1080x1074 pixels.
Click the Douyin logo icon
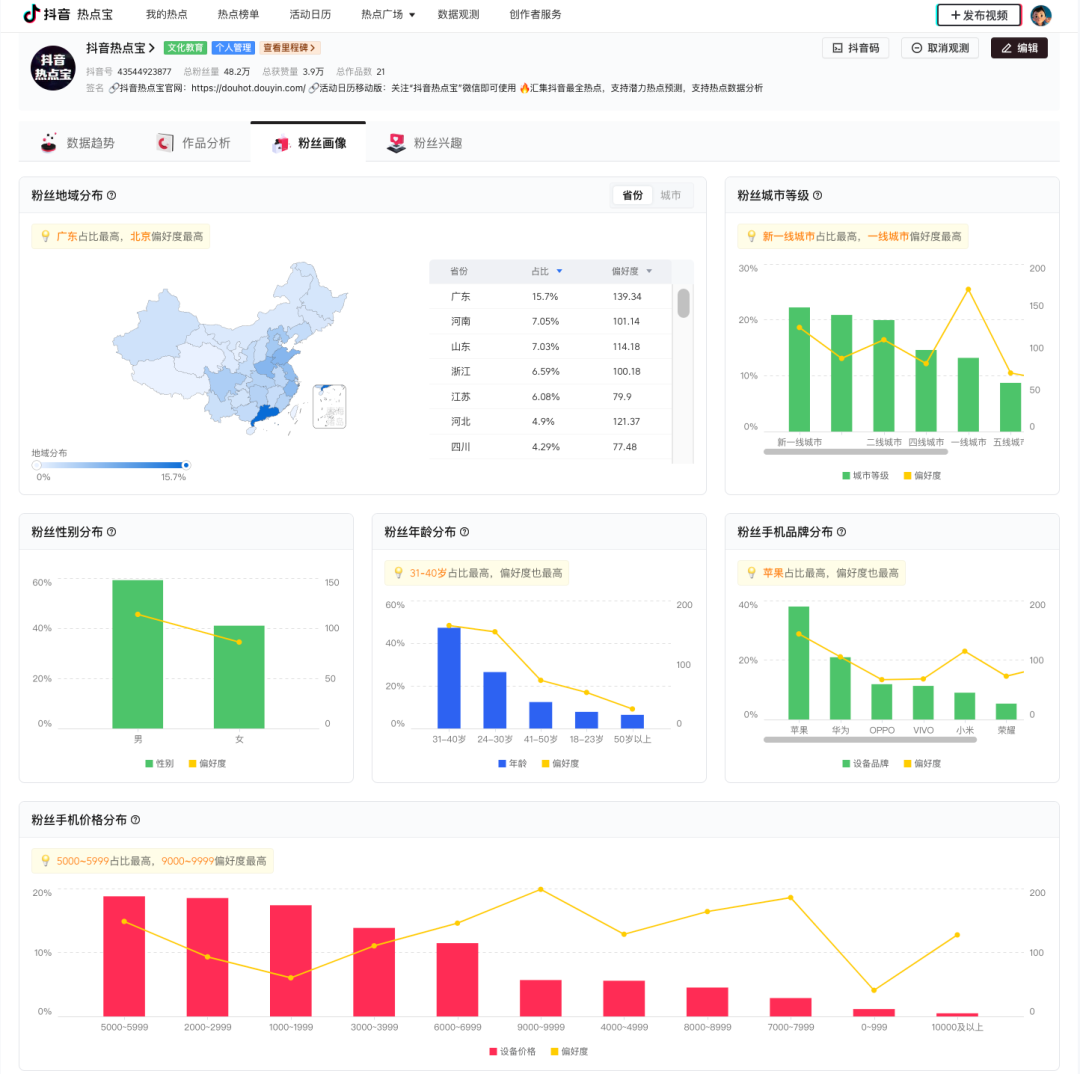[x=31, y=14]
